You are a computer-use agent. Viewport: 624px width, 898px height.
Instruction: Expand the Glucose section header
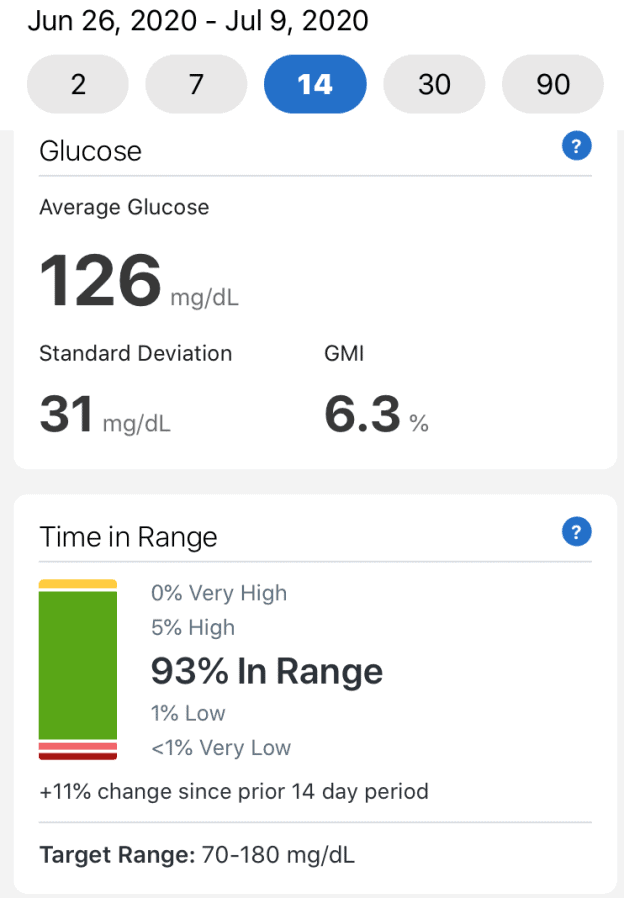click(88, 149)
